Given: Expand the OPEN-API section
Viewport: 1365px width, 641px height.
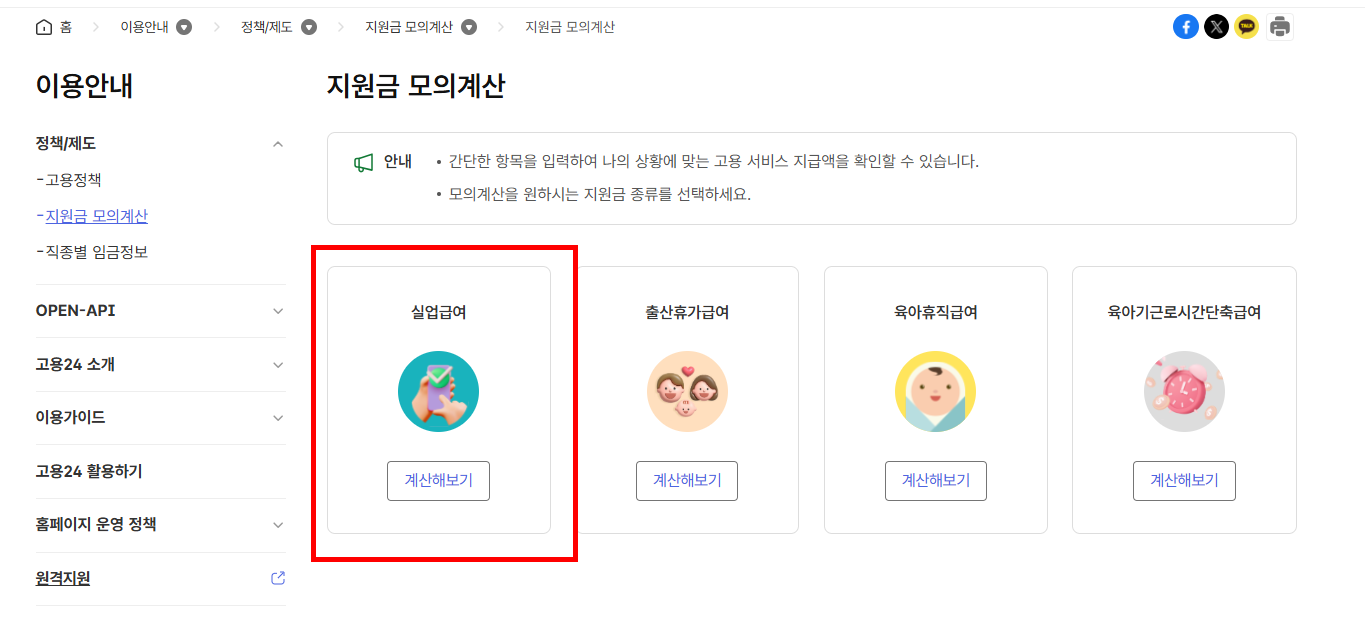Looking at the screenshot, I should (160, 310).
